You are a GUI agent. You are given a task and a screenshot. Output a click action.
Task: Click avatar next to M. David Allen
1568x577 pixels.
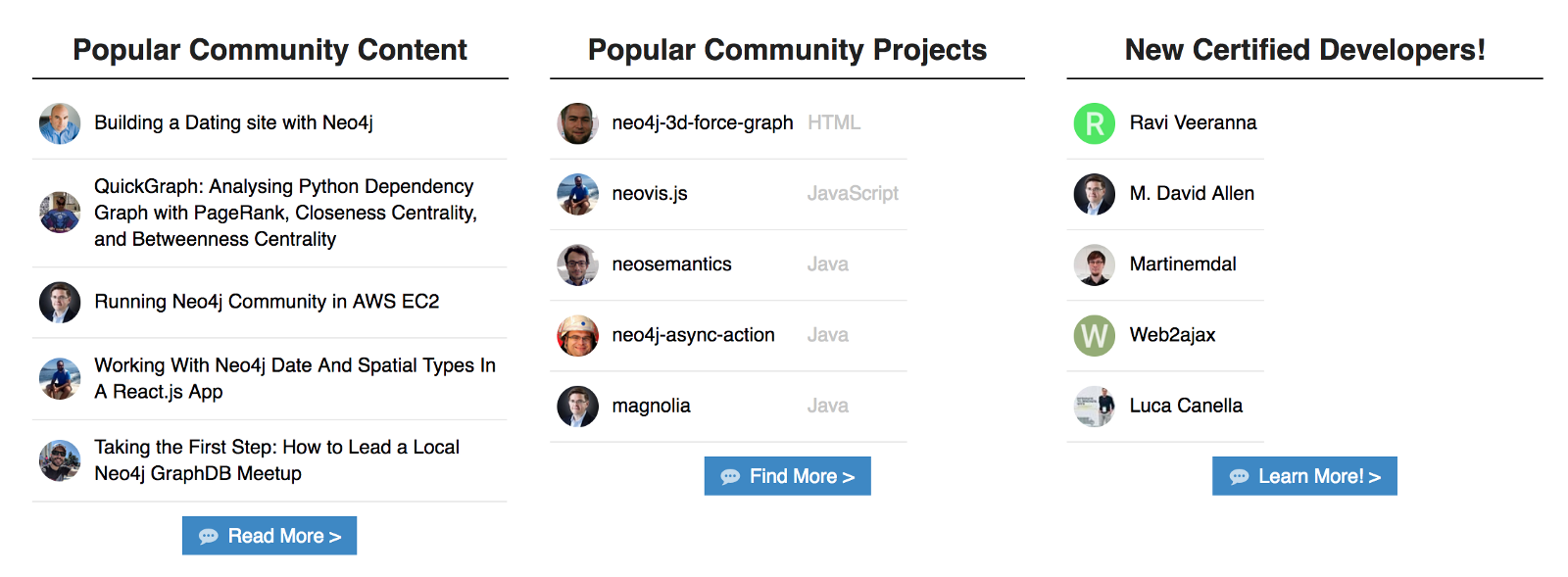point(1095,194)
